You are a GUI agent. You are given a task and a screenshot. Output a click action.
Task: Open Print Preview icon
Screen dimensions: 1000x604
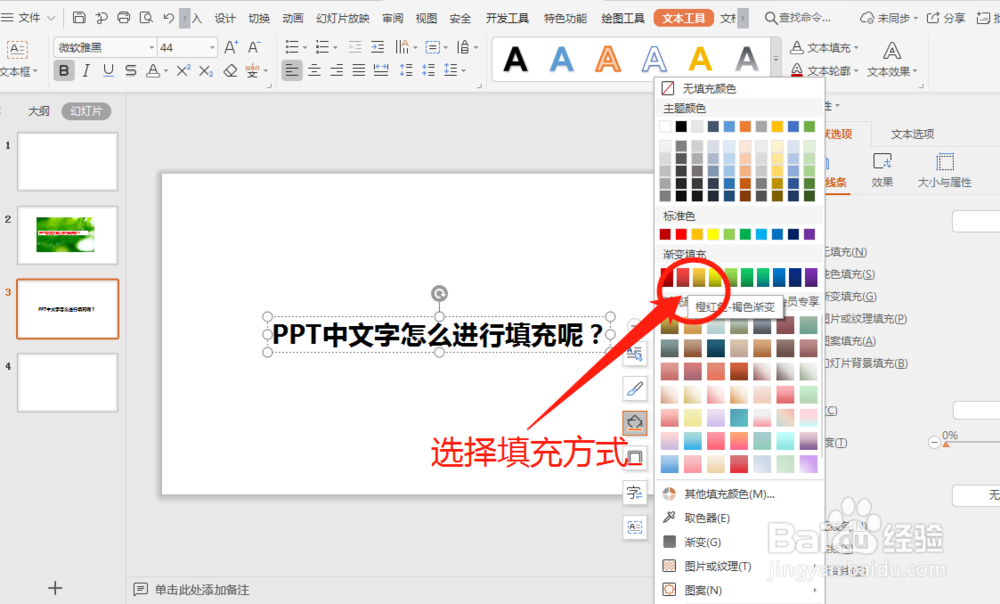[x=146, y=18]
